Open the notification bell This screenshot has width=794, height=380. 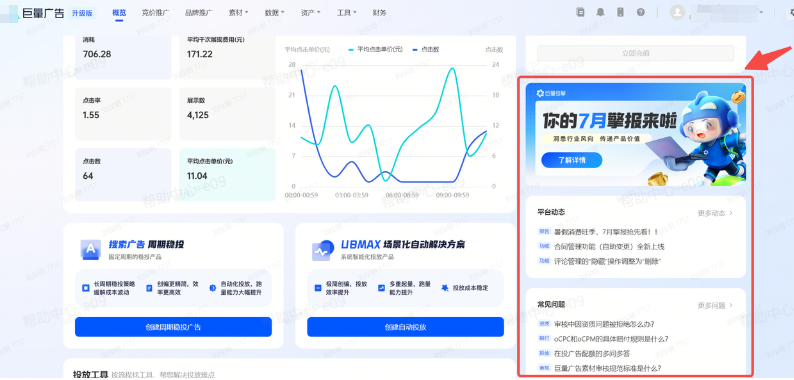click(601, 13)
